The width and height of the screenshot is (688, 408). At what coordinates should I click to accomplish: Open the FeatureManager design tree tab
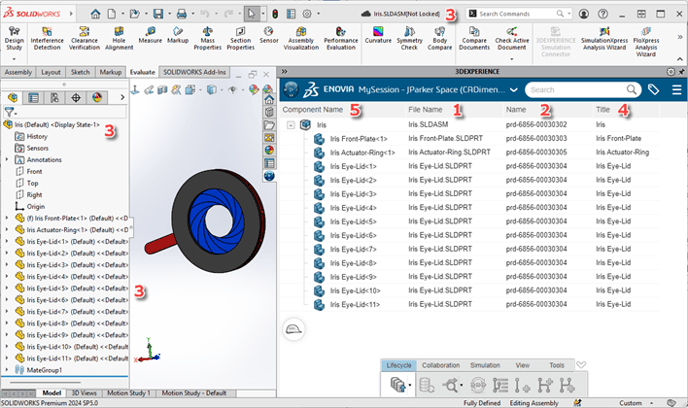pyautogui.click(x=13, y=97)
